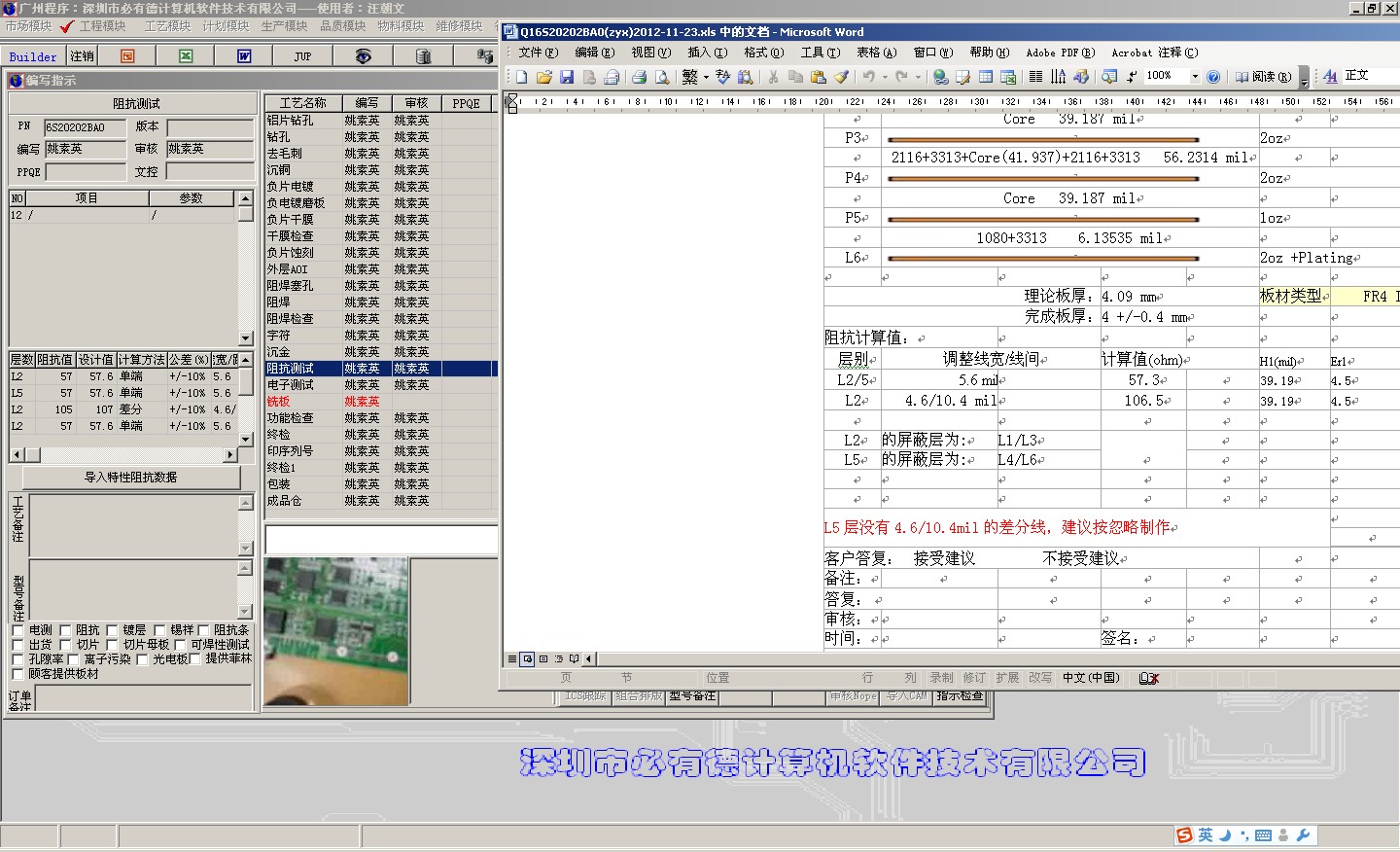The image size is (1400, 852).
Task: Click the blue Word Help question mark icon
Action: (1213, 77)
